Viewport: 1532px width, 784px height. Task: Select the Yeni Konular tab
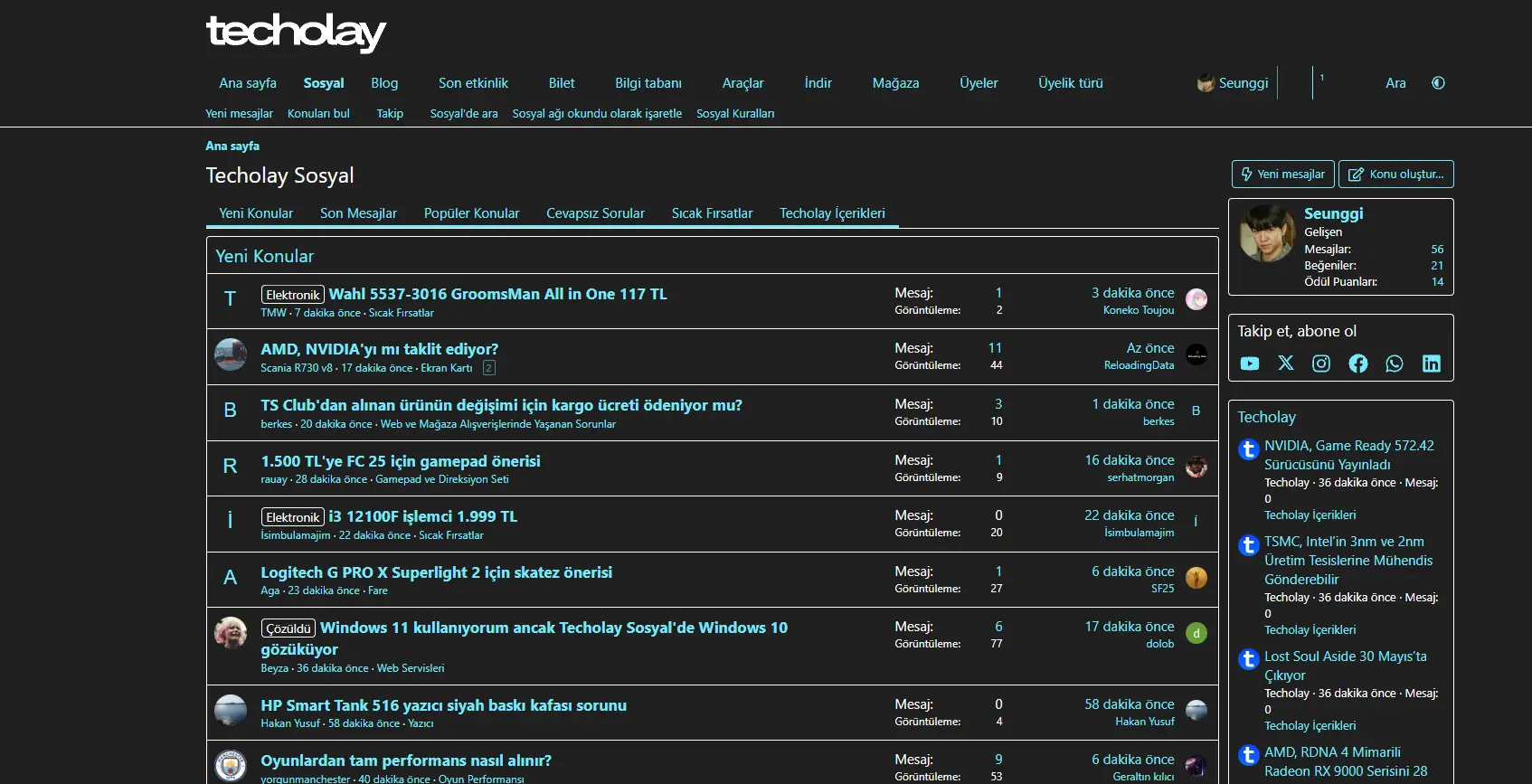tap(256, 213)
